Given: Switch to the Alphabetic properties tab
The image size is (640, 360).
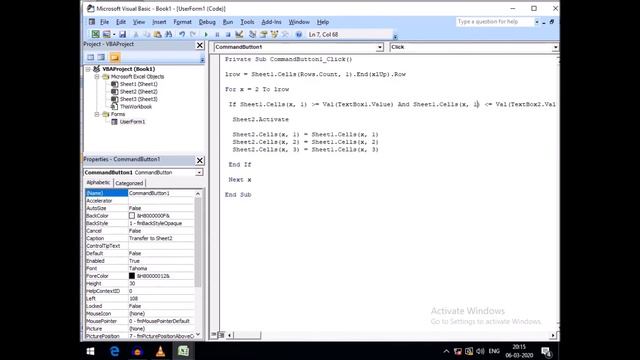Looking at the screenshot, I should (98, 182).
